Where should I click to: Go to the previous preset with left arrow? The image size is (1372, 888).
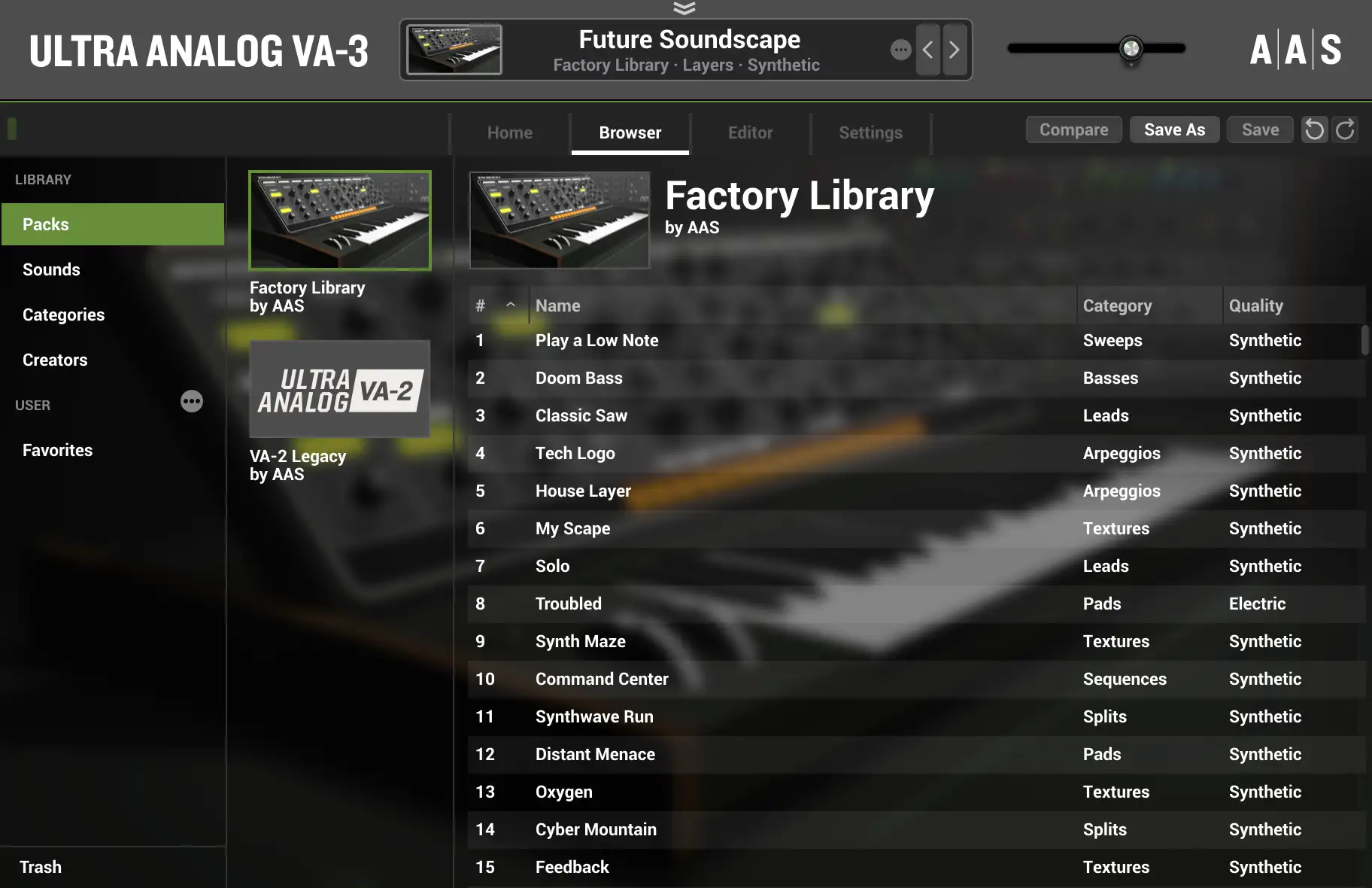(928, 50)
